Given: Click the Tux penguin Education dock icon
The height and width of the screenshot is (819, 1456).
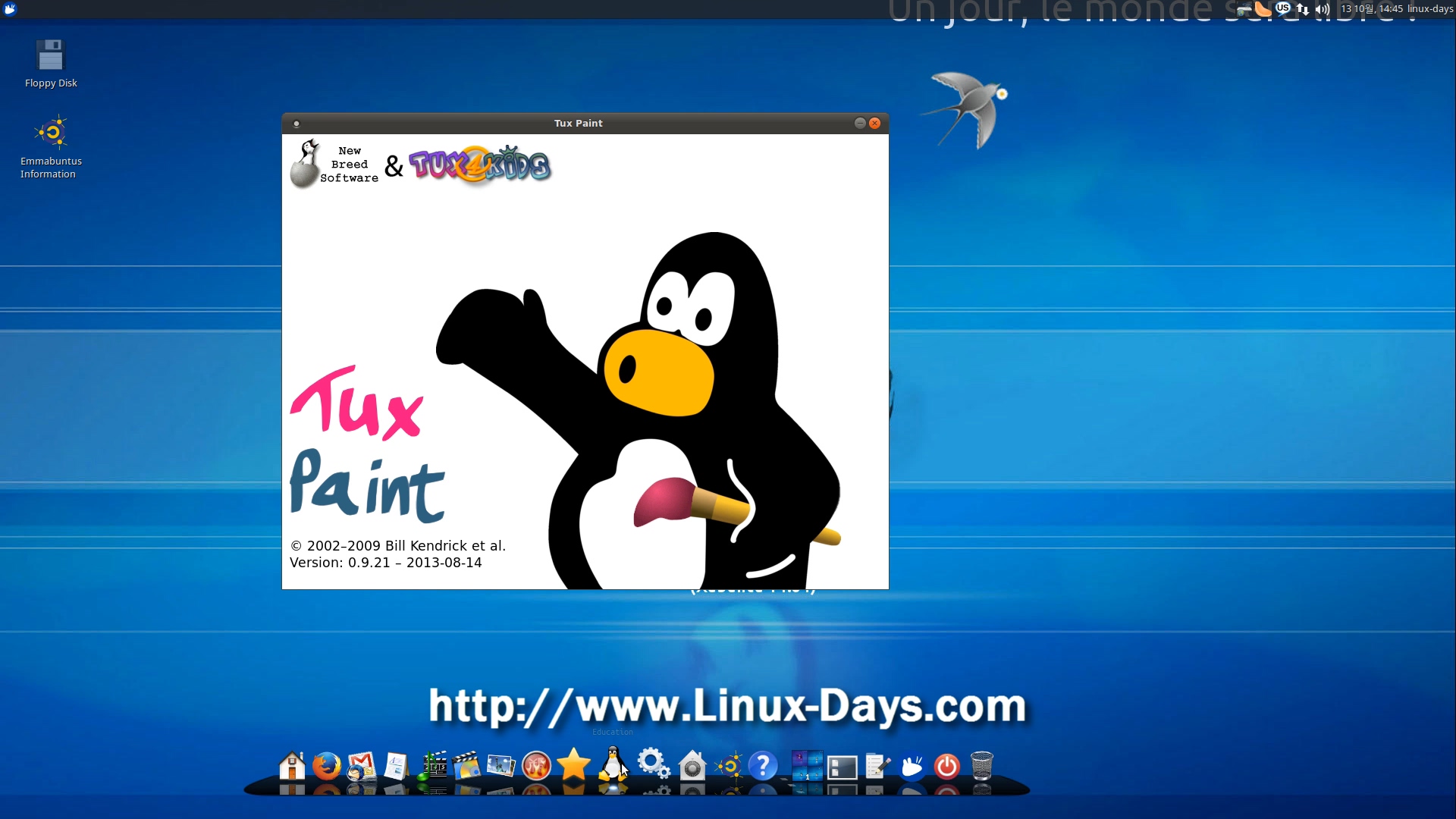Looking at the screenshot, I should [x=613, y=763].
